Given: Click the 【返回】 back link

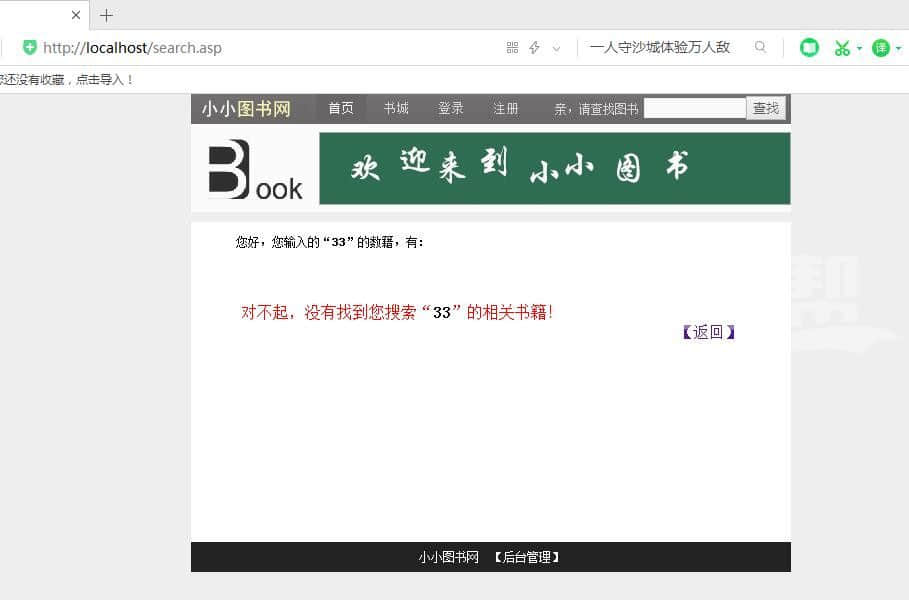Looking at the screenshot, I should click(708, 332).
